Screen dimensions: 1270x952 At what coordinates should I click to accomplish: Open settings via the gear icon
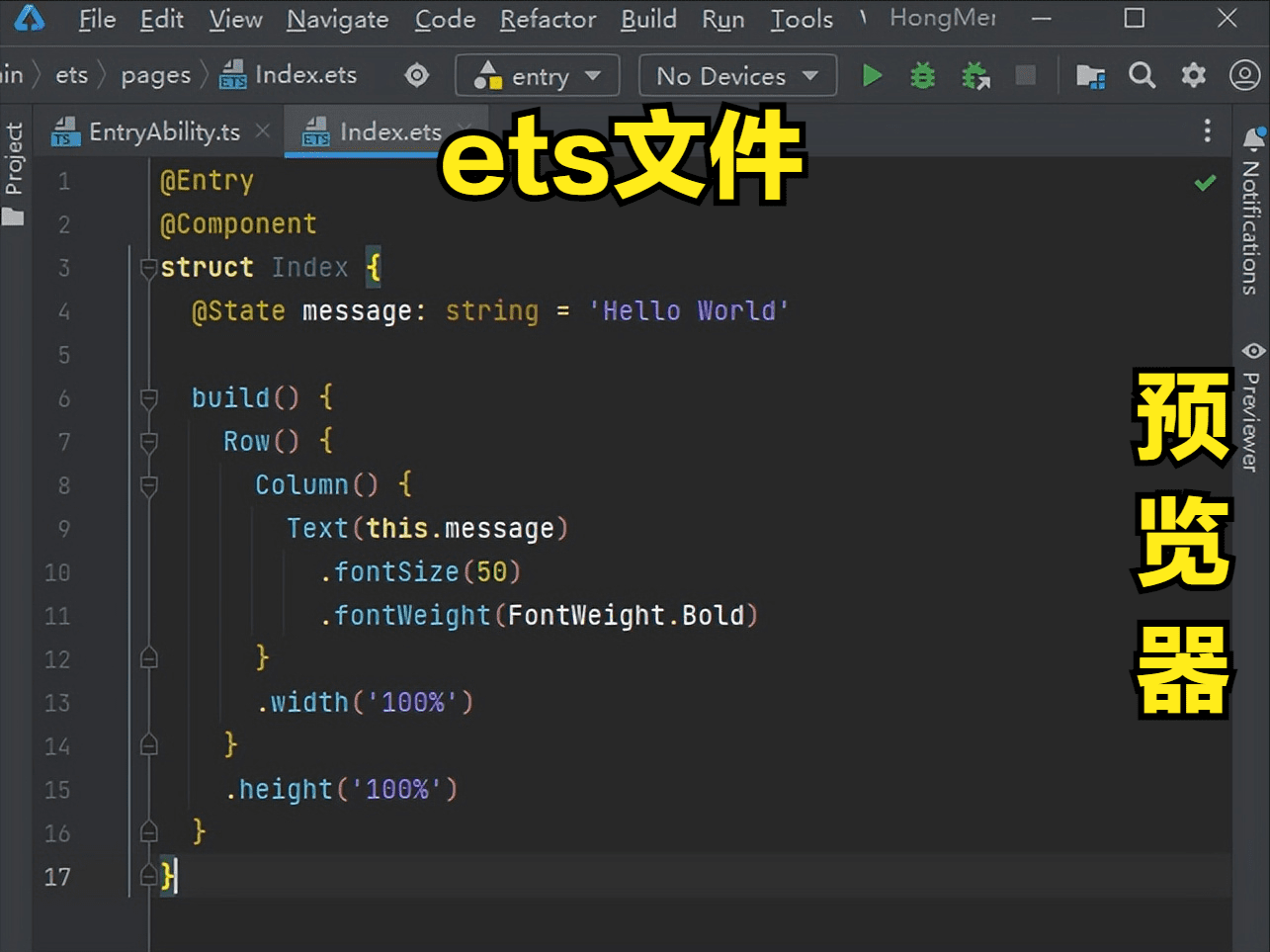pos(1194,76)
